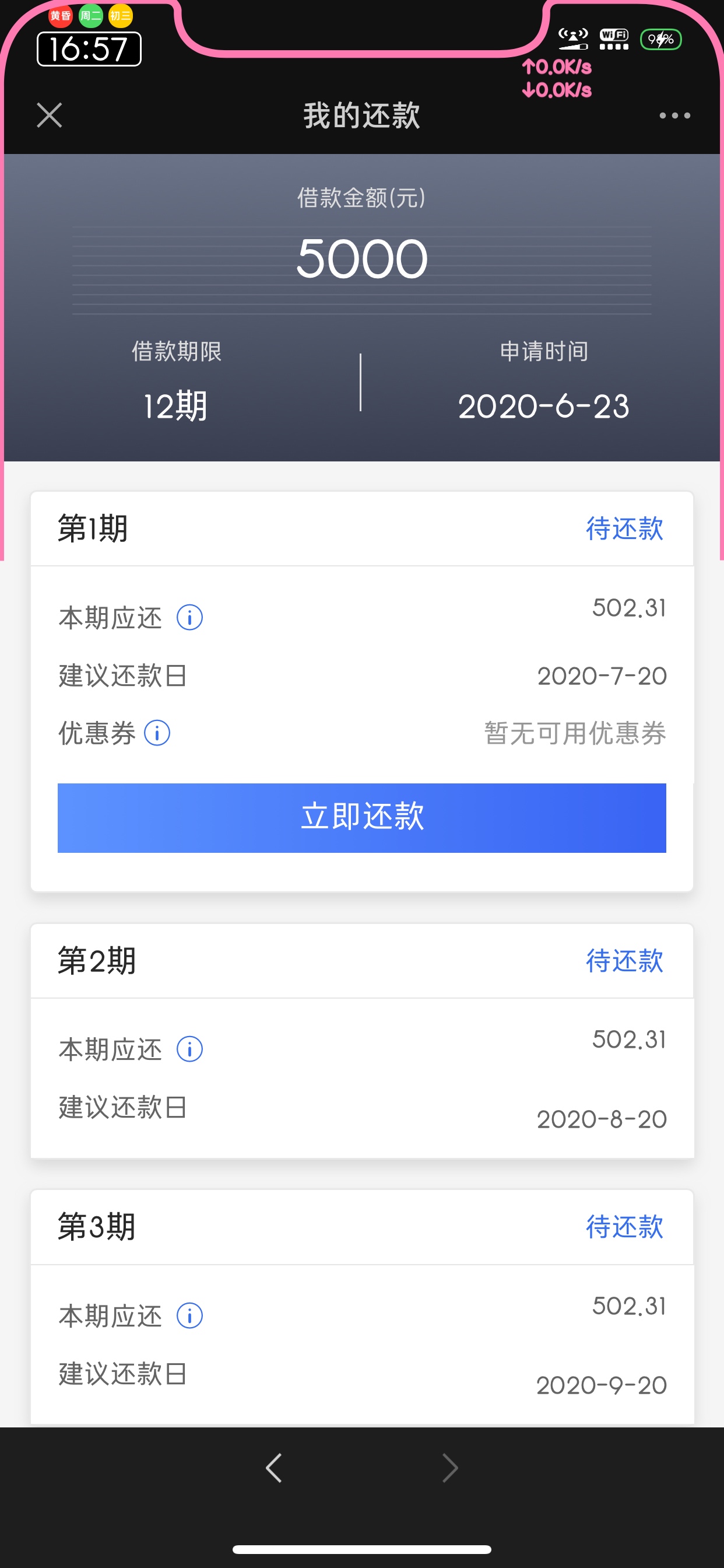
Task: Go back with the left arrow
Action: [274, 1468]
